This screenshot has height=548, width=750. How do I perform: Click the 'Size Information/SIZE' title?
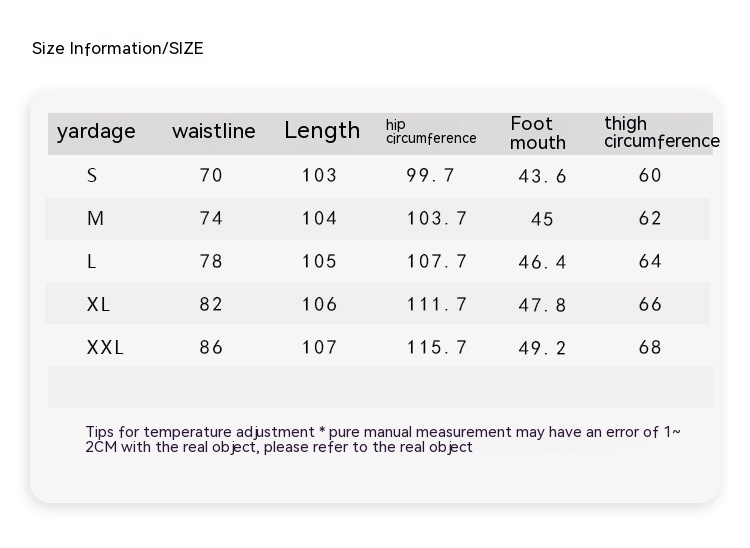pyautogui.click(x=117, y=48)
